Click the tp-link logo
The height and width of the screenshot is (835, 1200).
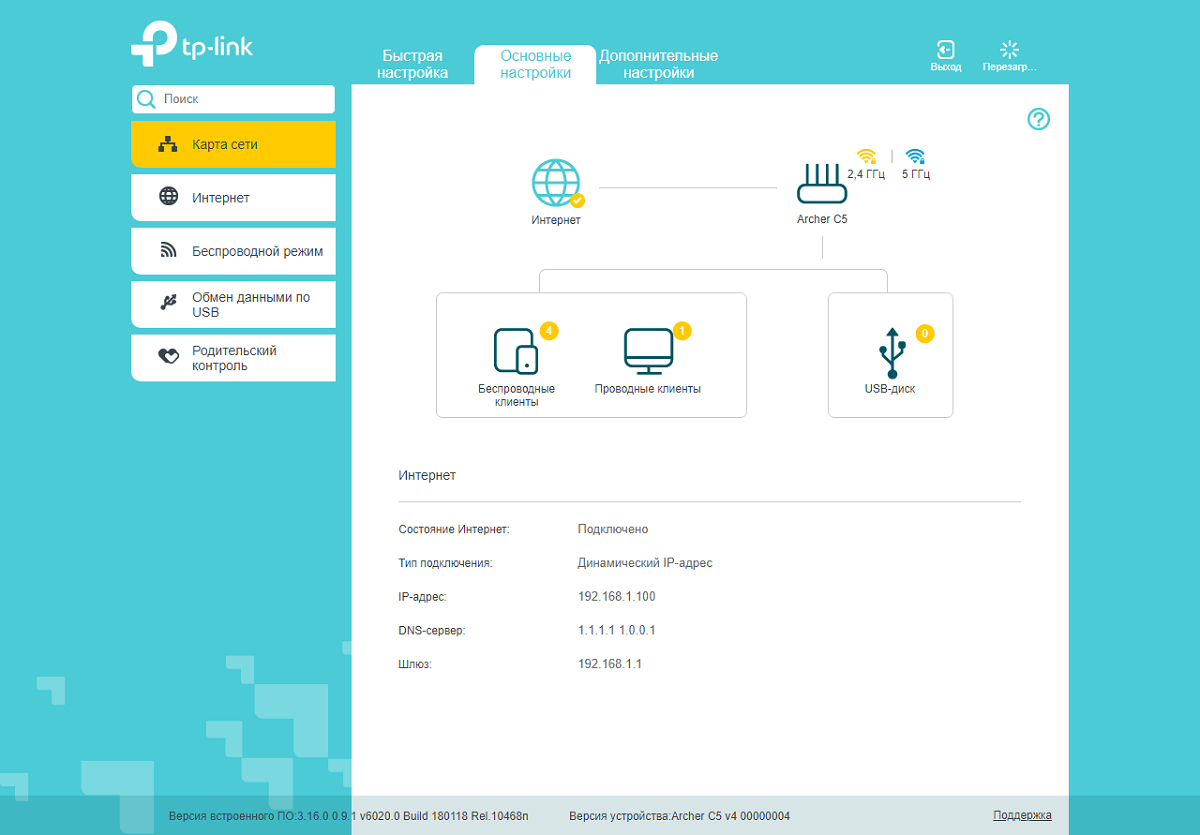pyautogui.click(x=191, y=44)
